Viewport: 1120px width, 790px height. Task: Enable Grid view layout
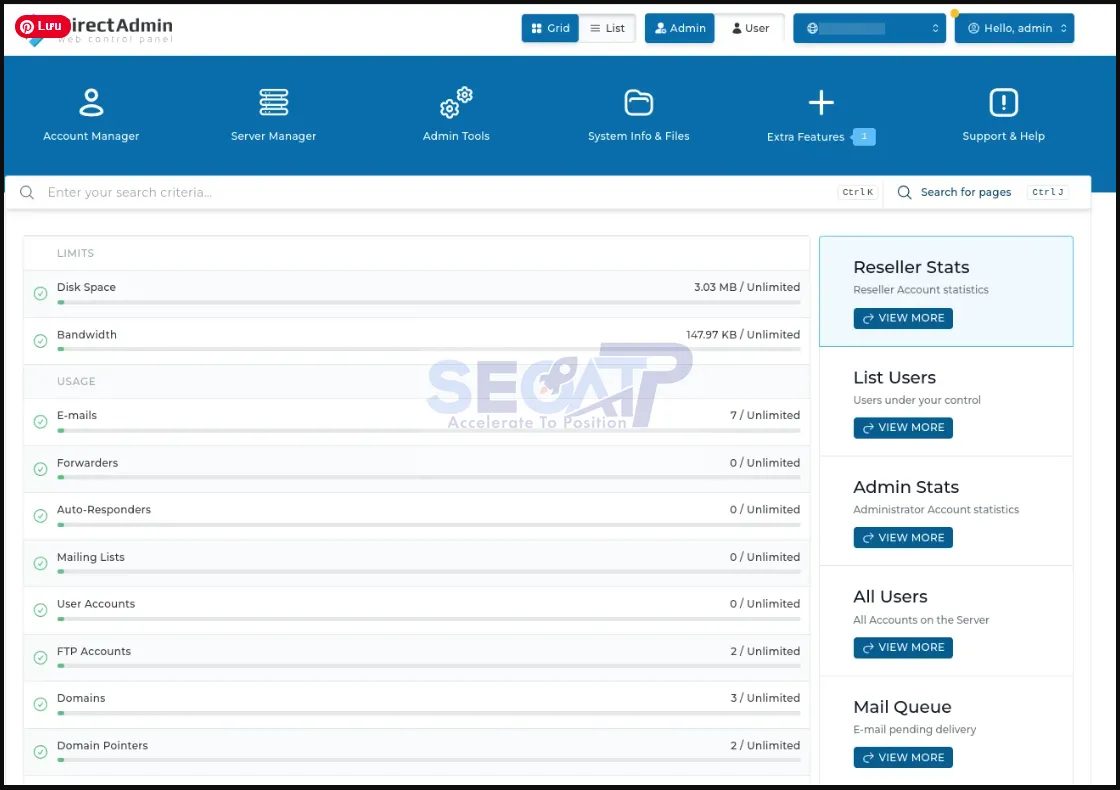tap(549, 28)
